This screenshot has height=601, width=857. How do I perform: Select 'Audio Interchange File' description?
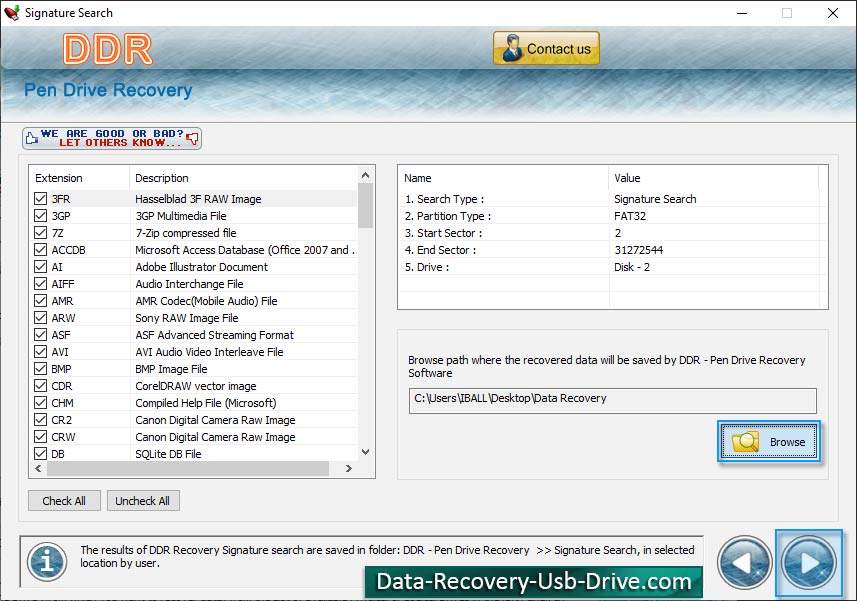189,284
